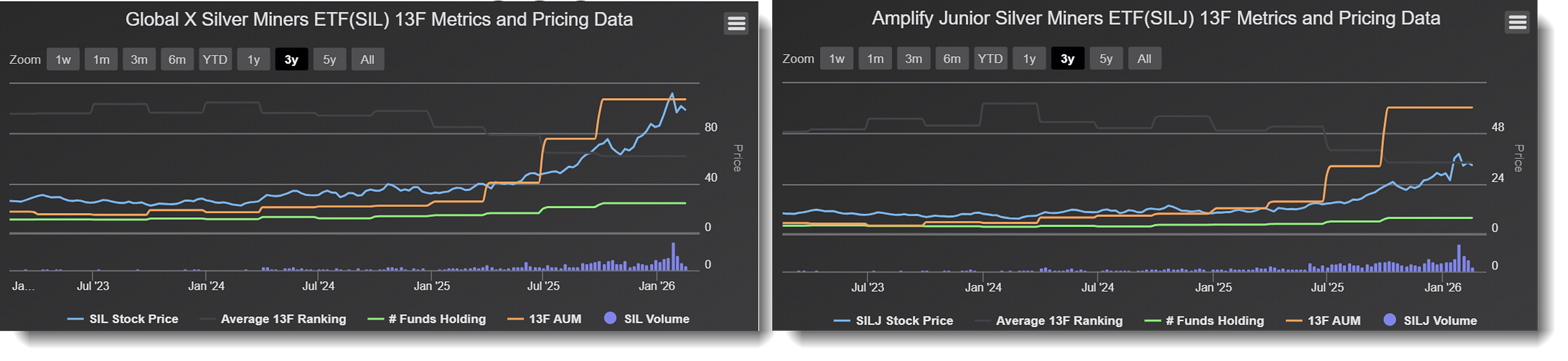
Task: Set SILJ chart zoom to YTD
Action: click(990, 59)
